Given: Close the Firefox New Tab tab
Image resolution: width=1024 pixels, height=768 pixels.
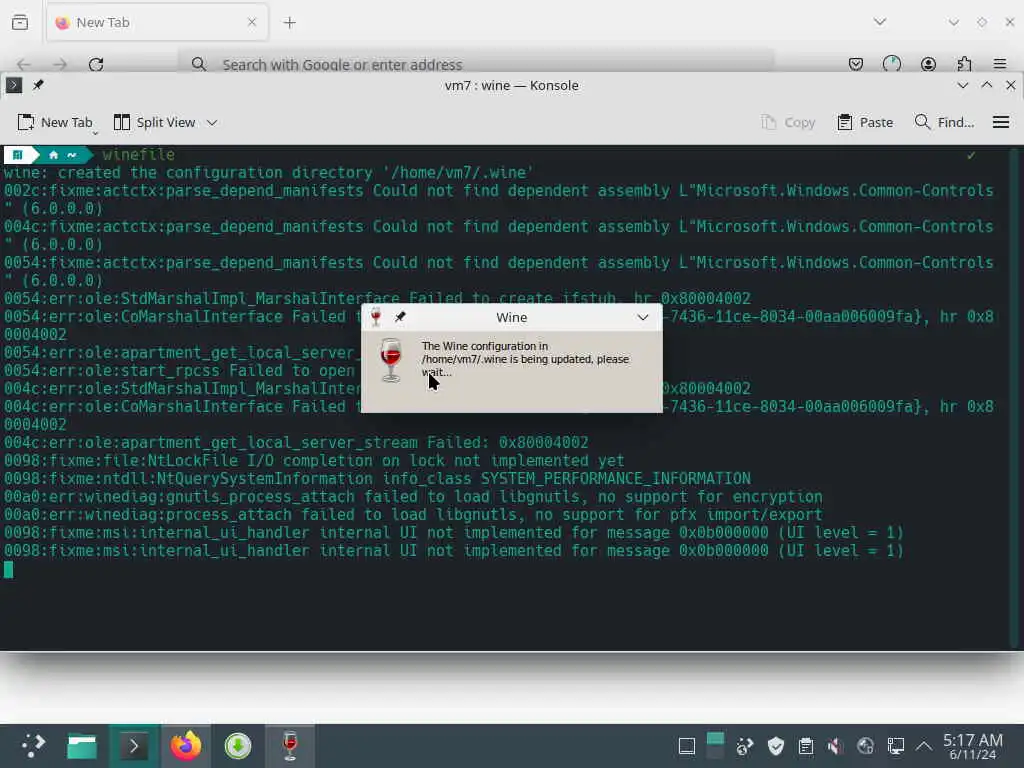Looking at the screenshot, I should click(252, 23).
